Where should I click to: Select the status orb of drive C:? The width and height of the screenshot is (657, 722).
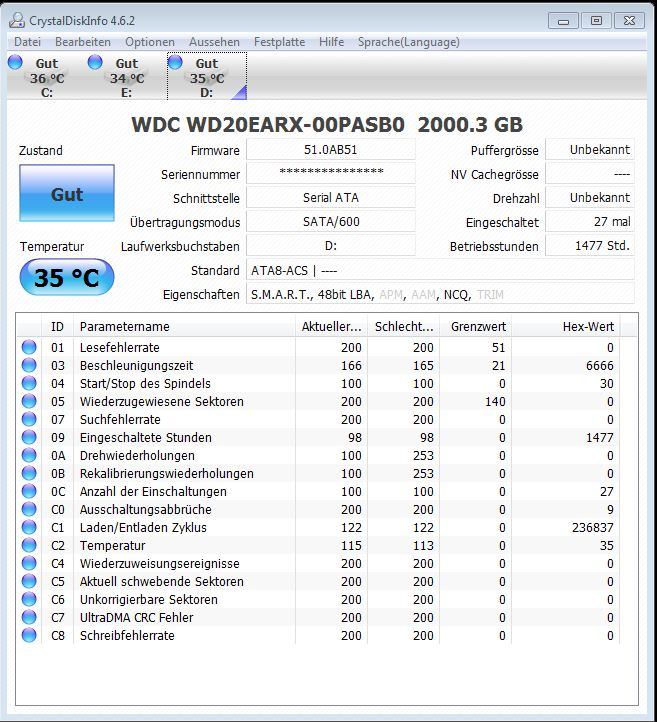tap(15, 62)
